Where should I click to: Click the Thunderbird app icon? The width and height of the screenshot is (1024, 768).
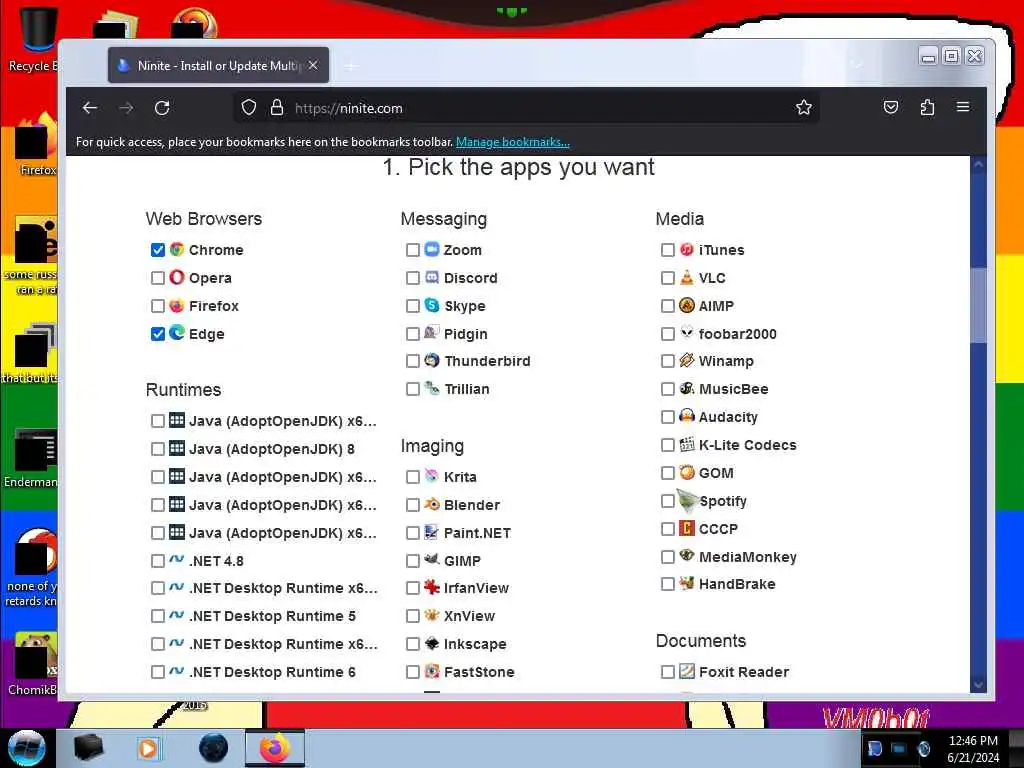432,360
